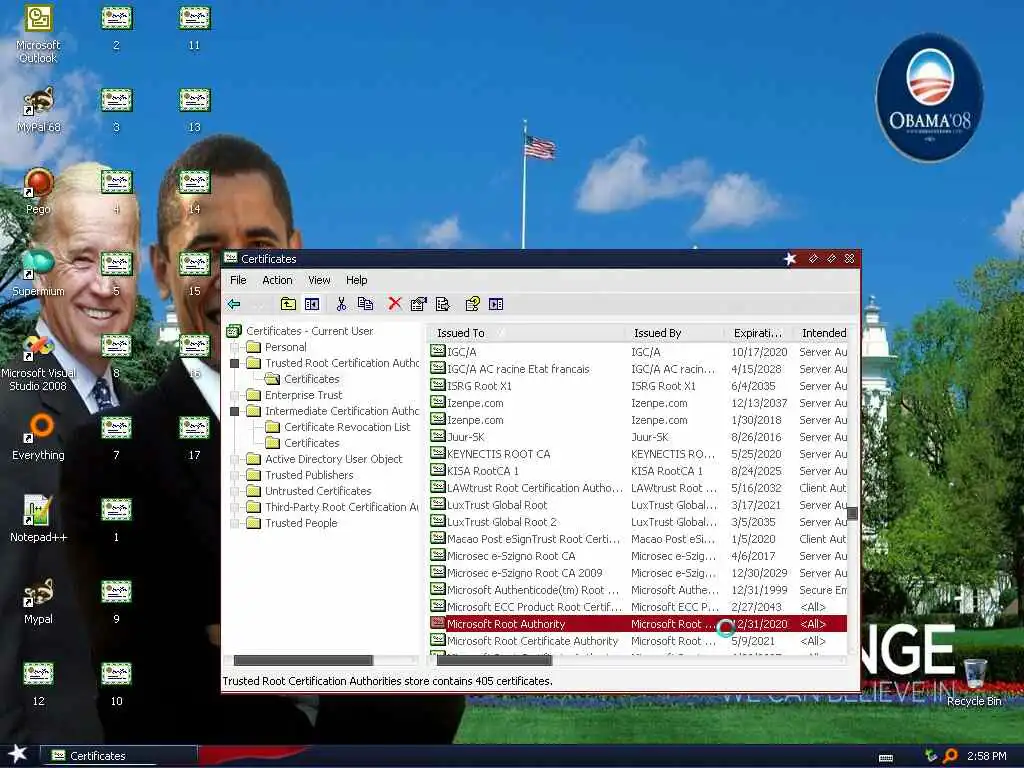Select the certificate file named 12 on desktop
This screenshot has height=768, width=1024.
[38, 683]
